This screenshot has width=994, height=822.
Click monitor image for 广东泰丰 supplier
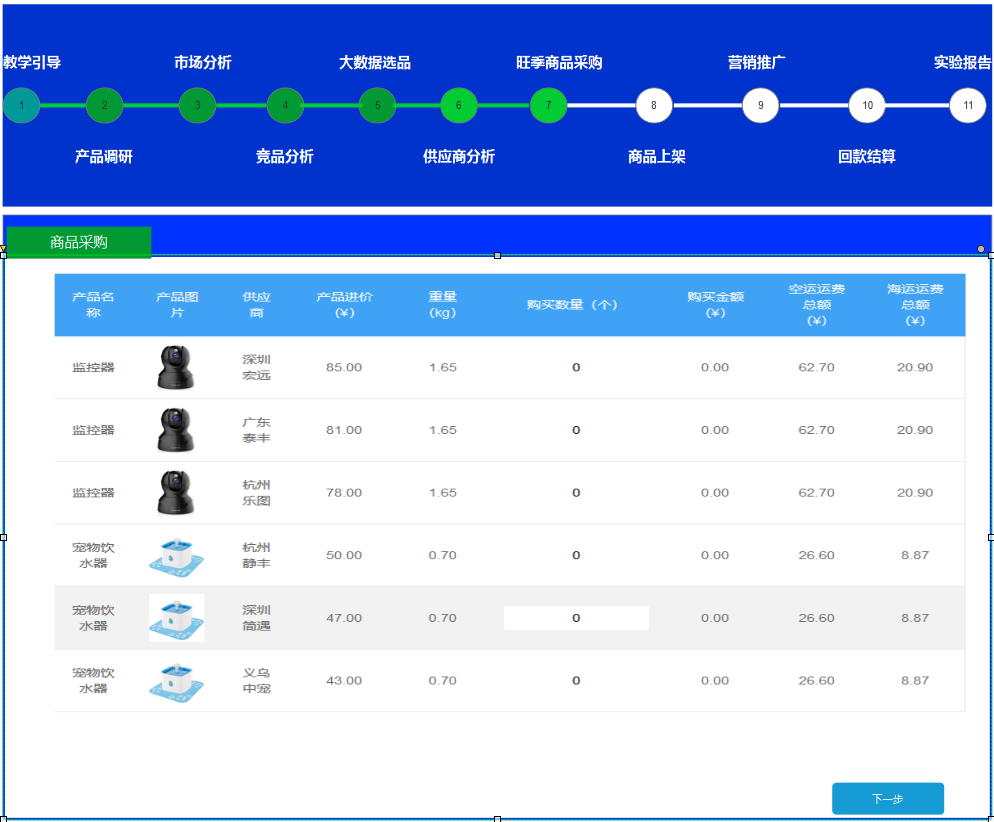click(176, 430)
